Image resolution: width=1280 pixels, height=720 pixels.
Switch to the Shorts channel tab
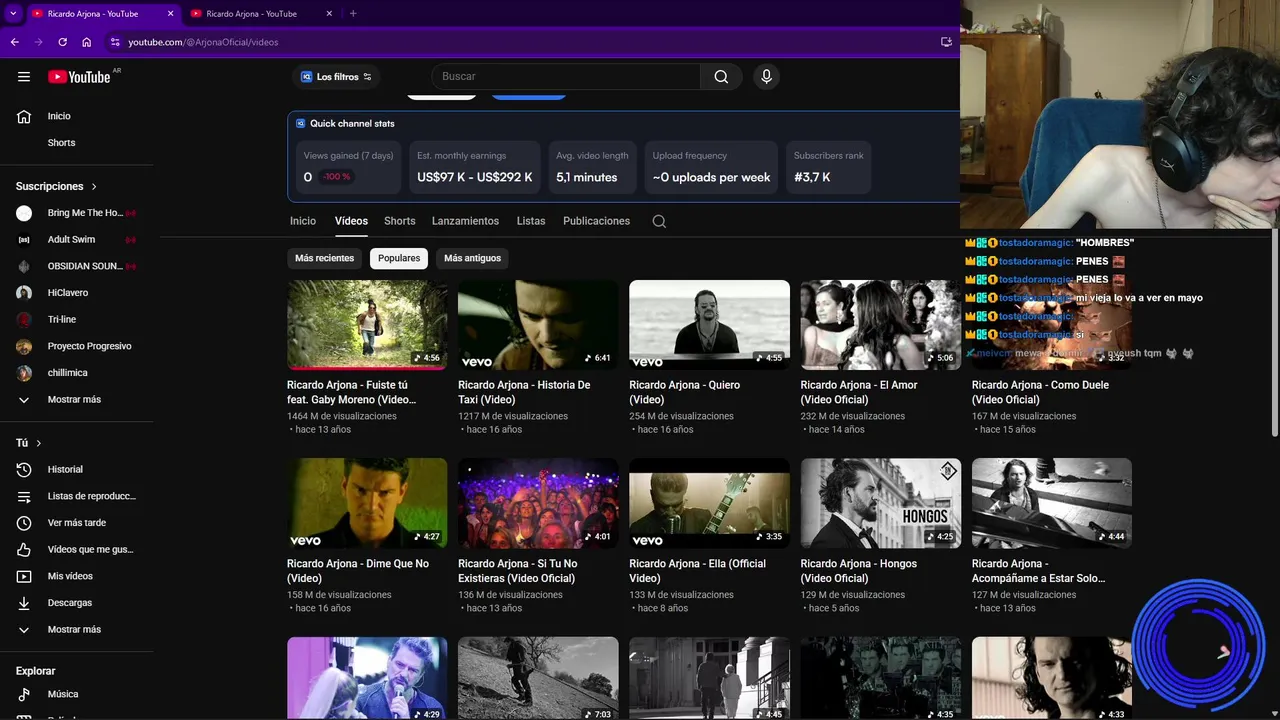pyautogui.click(x=399, y=221)
